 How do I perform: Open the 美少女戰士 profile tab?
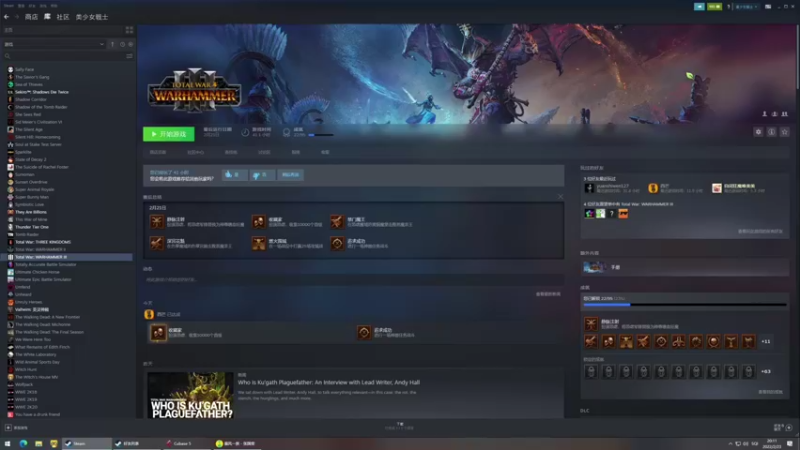(92, 17)
